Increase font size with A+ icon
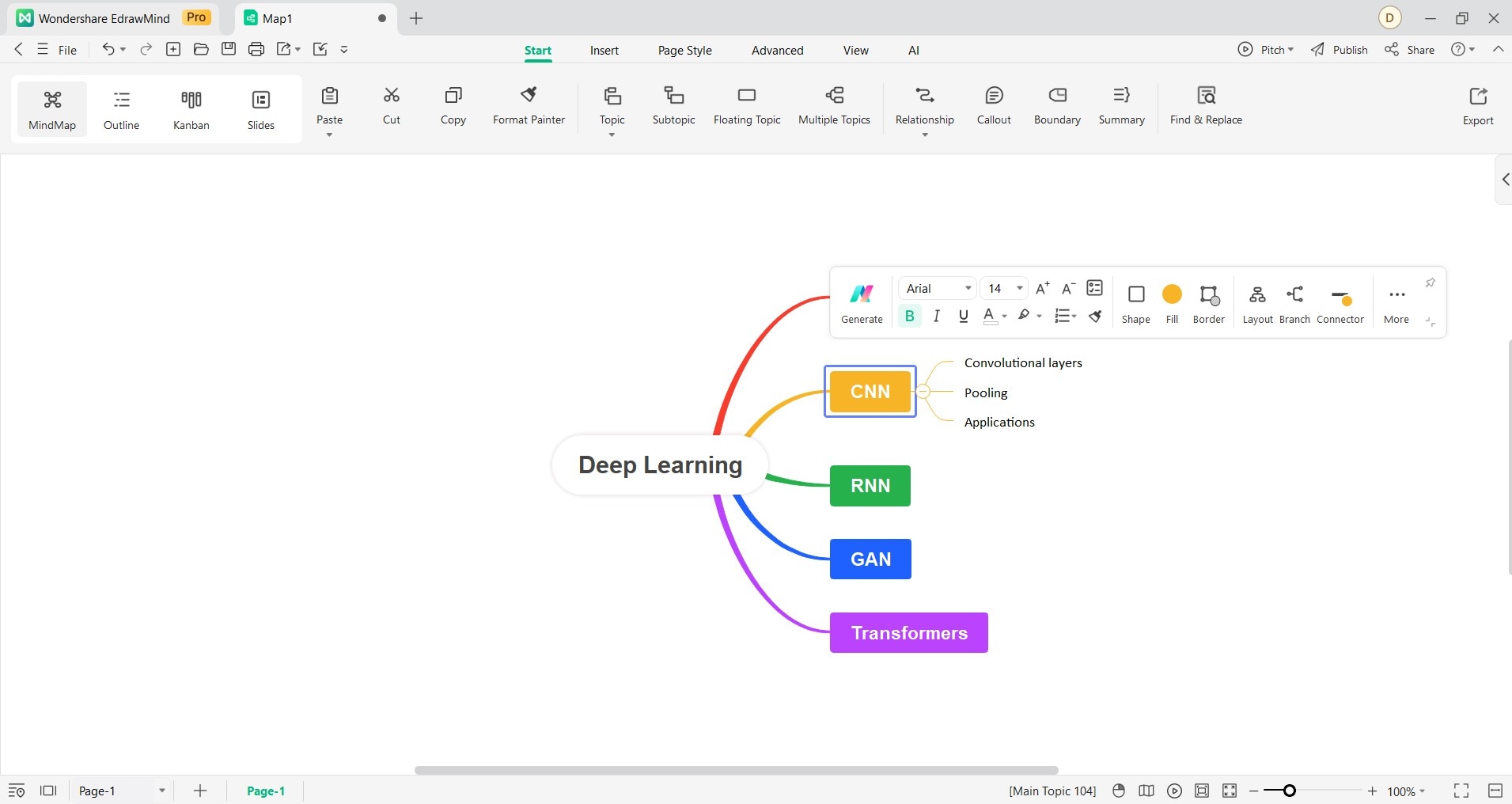Screen dimensions: 1512x804 pyautogui.click(x=1043, y=288)
